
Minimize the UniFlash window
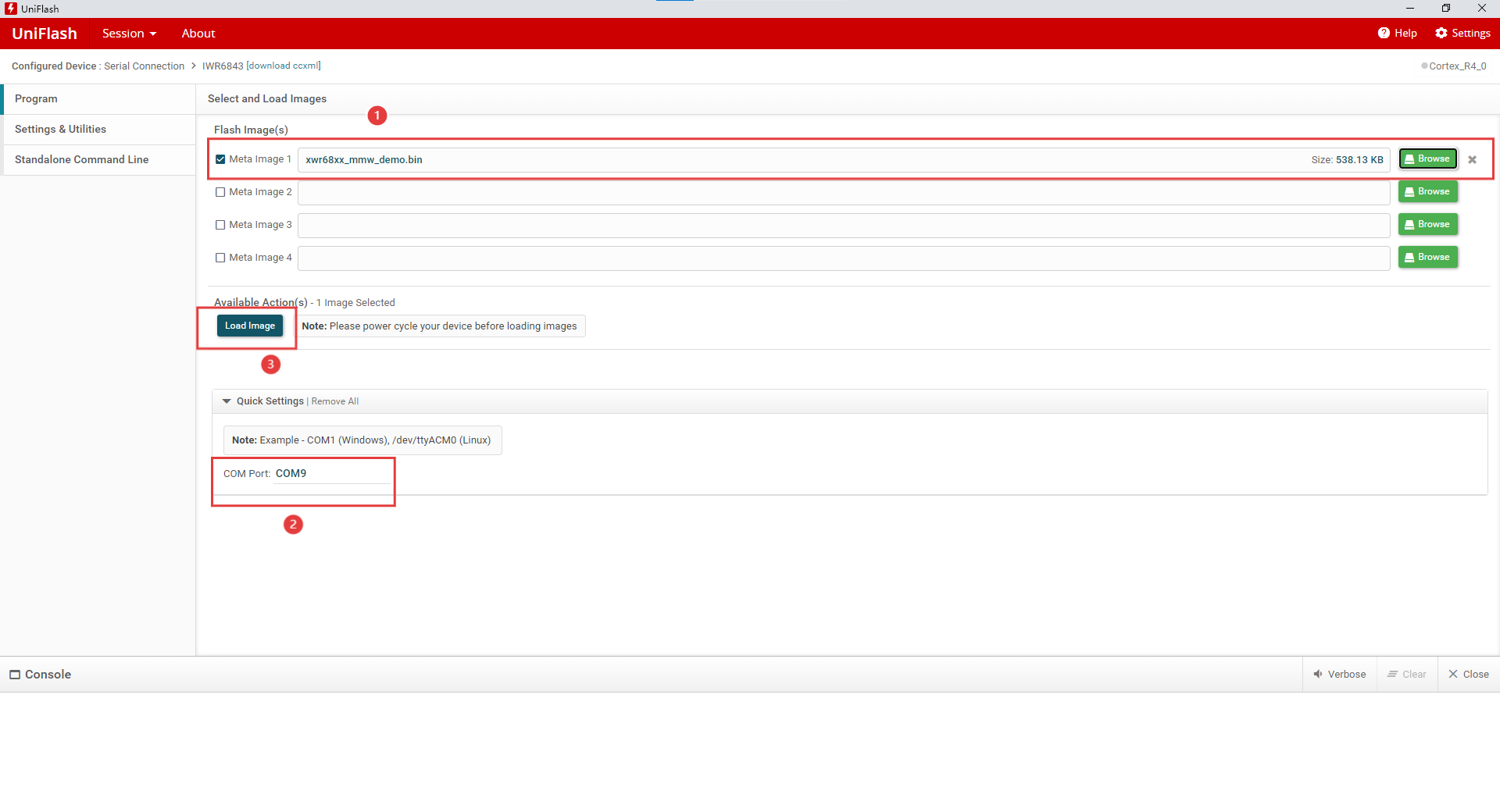(1410, 9)
